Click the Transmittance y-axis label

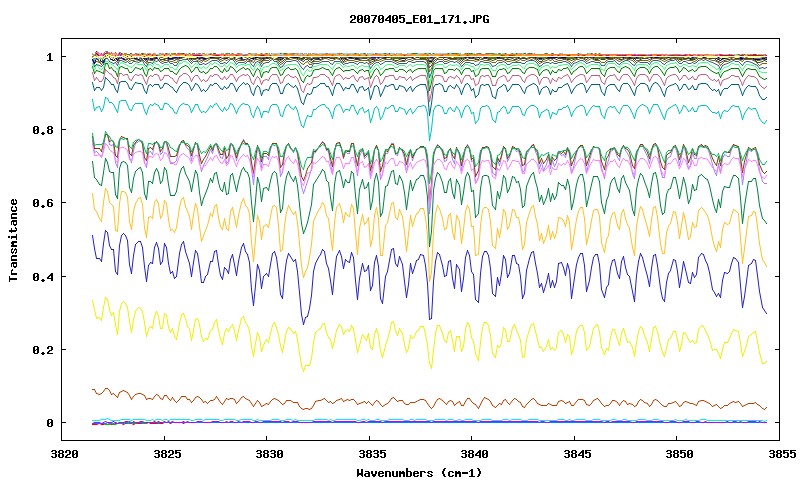pyautogui.click(x=13, y=240)
